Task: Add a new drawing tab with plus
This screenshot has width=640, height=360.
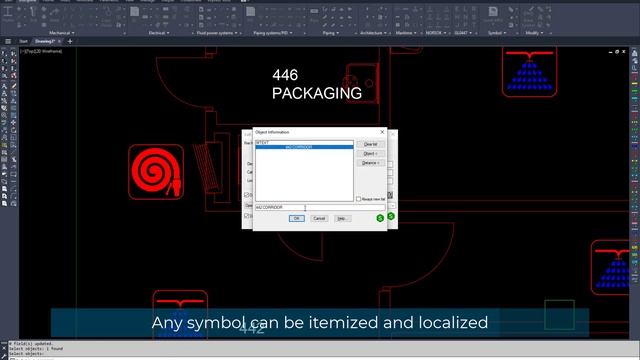Action: [70, 41]
